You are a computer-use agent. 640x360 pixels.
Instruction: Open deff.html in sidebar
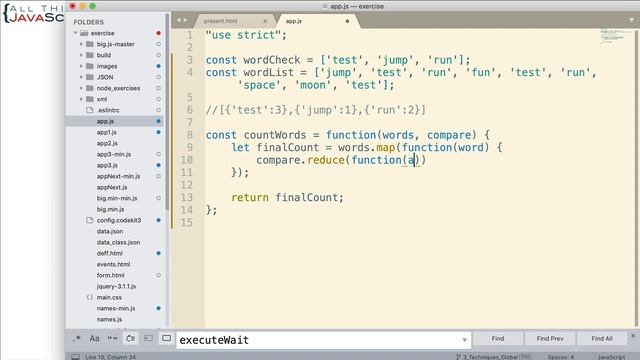point(109,253)
